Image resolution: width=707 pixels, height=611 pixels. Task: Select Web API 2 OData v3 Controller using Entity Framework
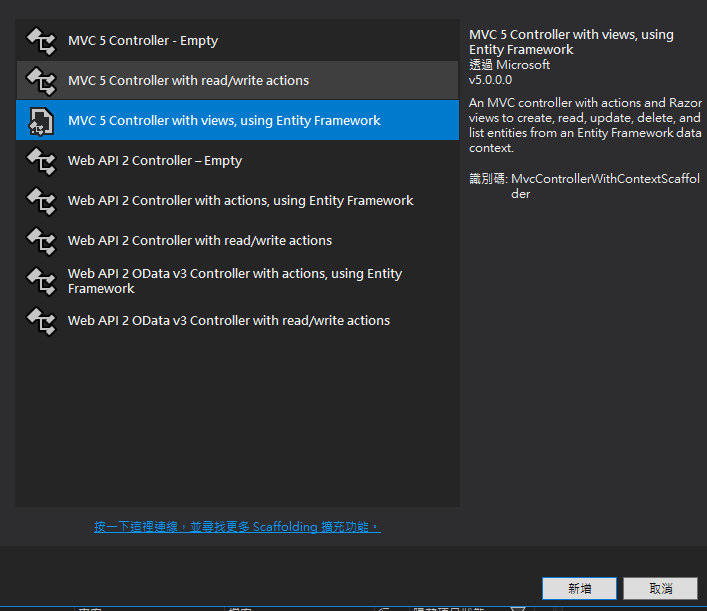[237, 281]
